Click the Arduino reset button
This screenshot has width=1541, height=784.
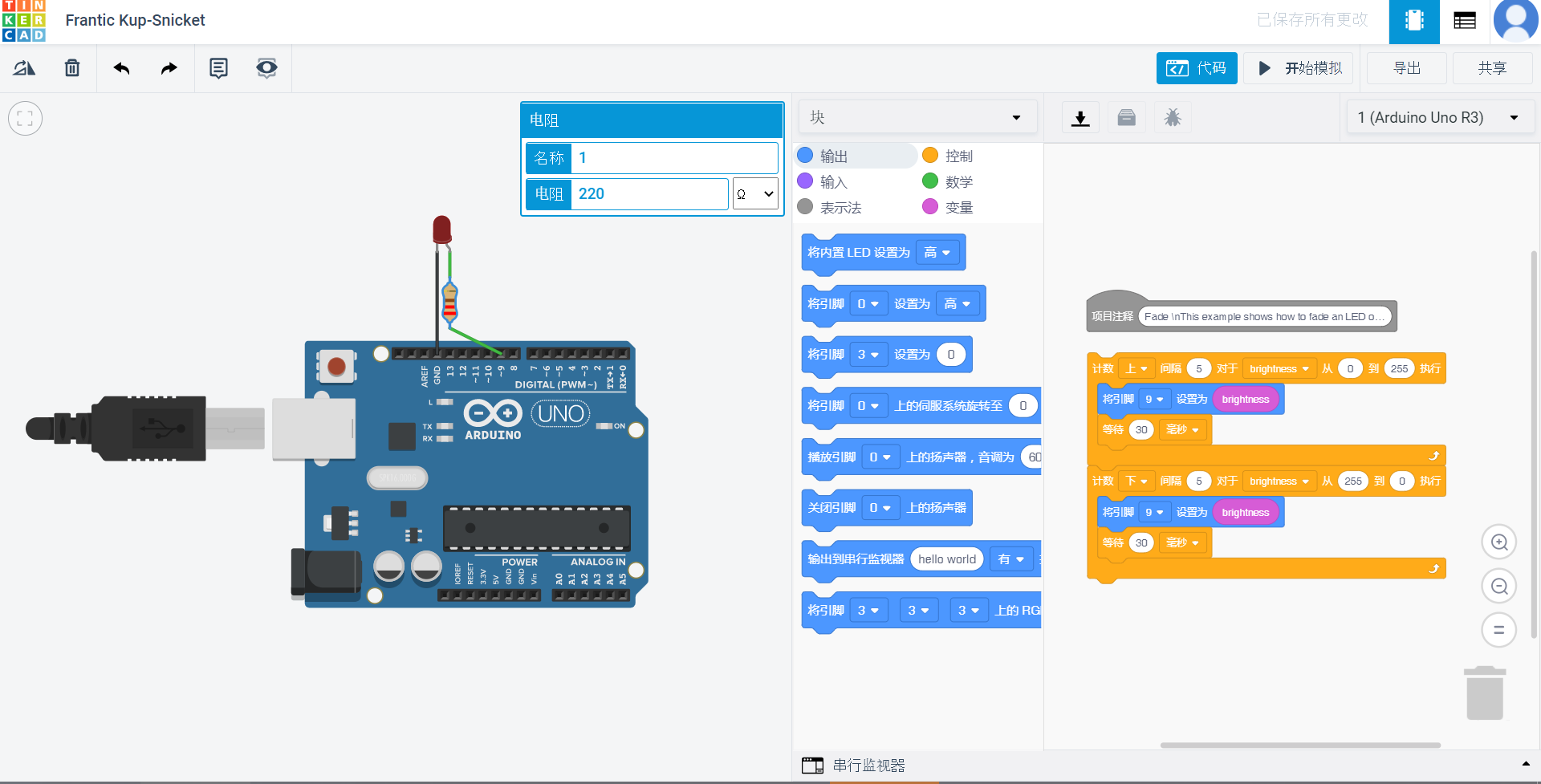pyautogui.click(x=336, y=367)
